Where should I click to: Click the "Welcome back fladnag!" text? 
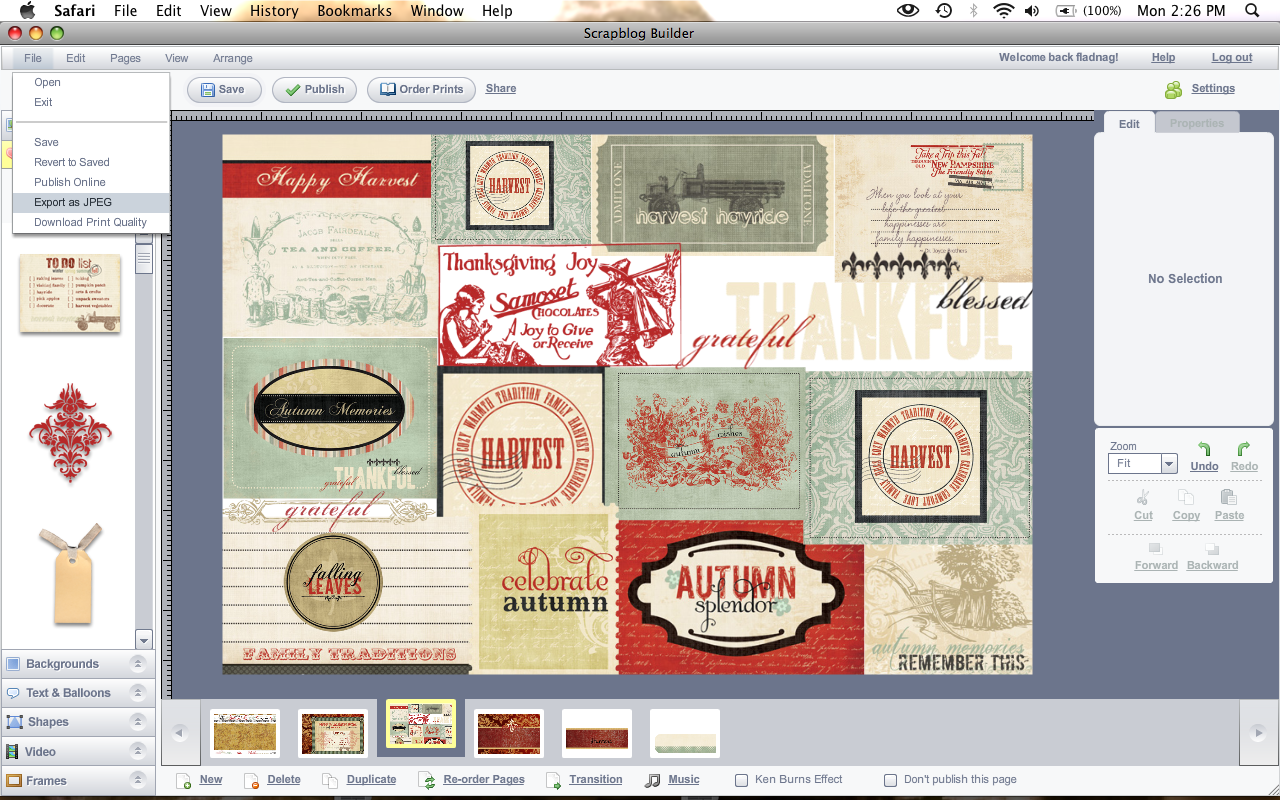[x=1059, y=58]
